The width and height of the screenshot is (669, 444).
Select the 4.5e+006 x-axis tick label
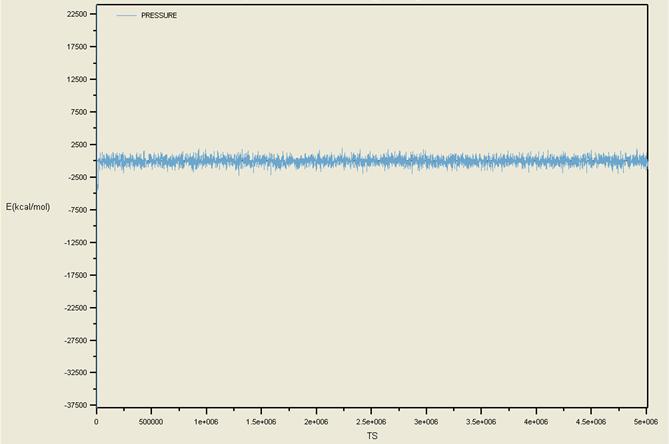(x=591, y=421)
